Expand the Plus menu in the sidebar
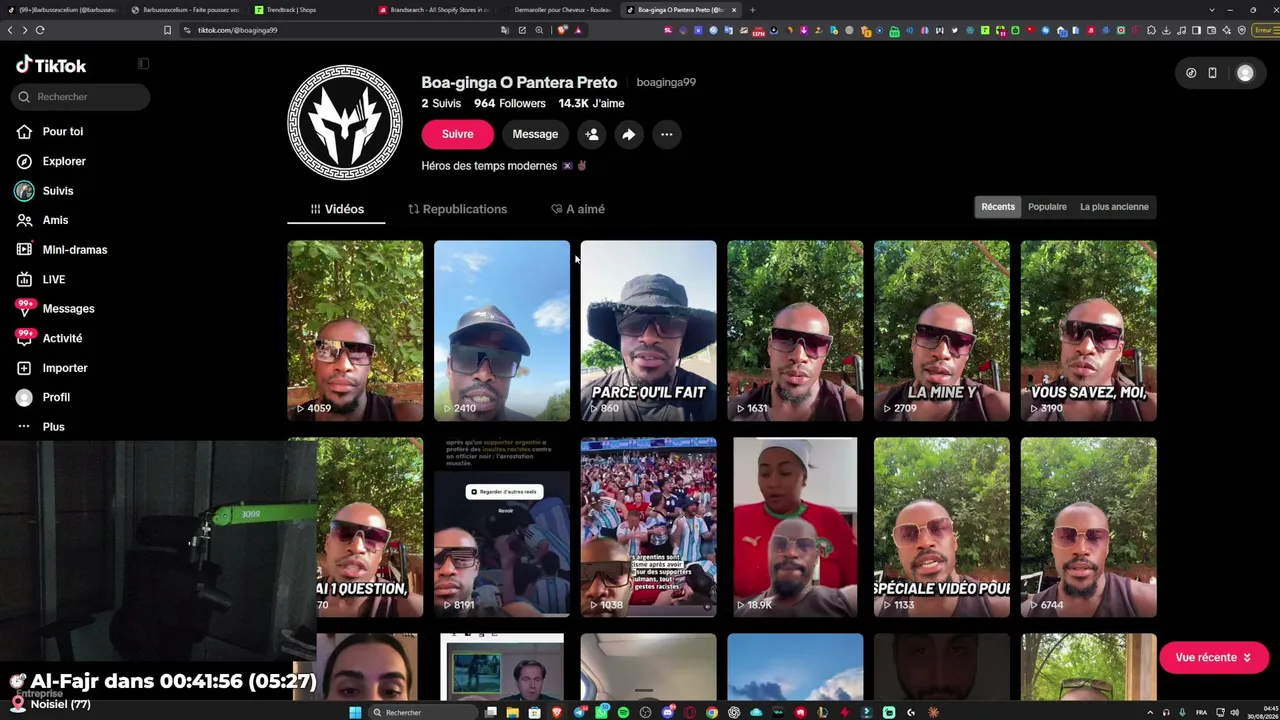This screenshot has height=720, width=1280. [x=53, y=427]
